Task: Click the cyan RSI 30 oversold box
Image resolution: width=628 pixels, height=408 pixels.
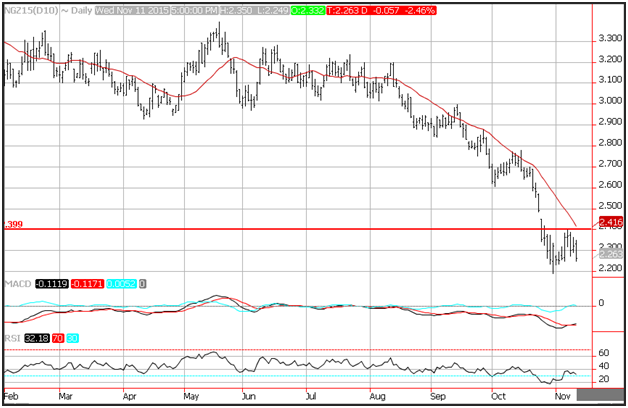Action: [74, 338]
